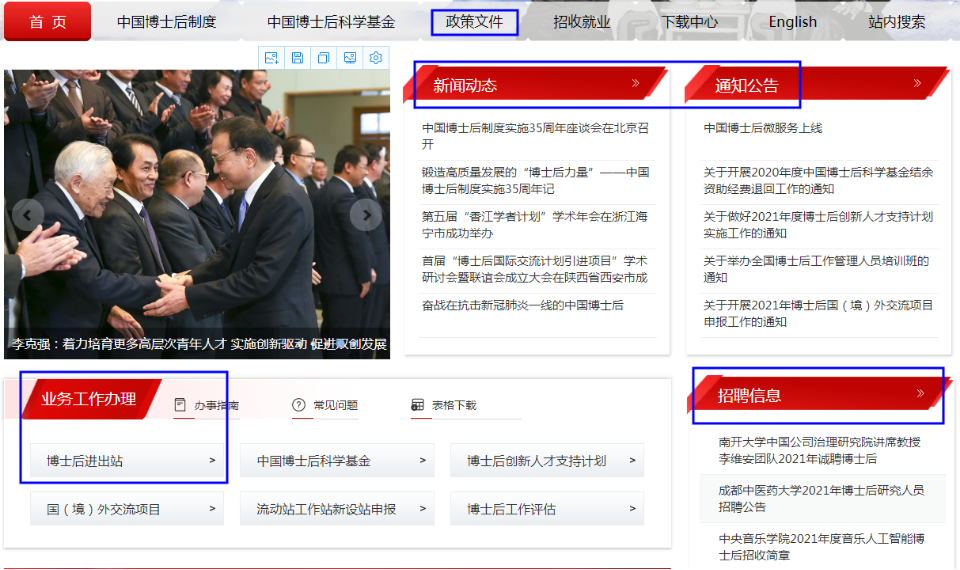
Task: Click the floppy disk save icon
Action: [x=297, y=58]
